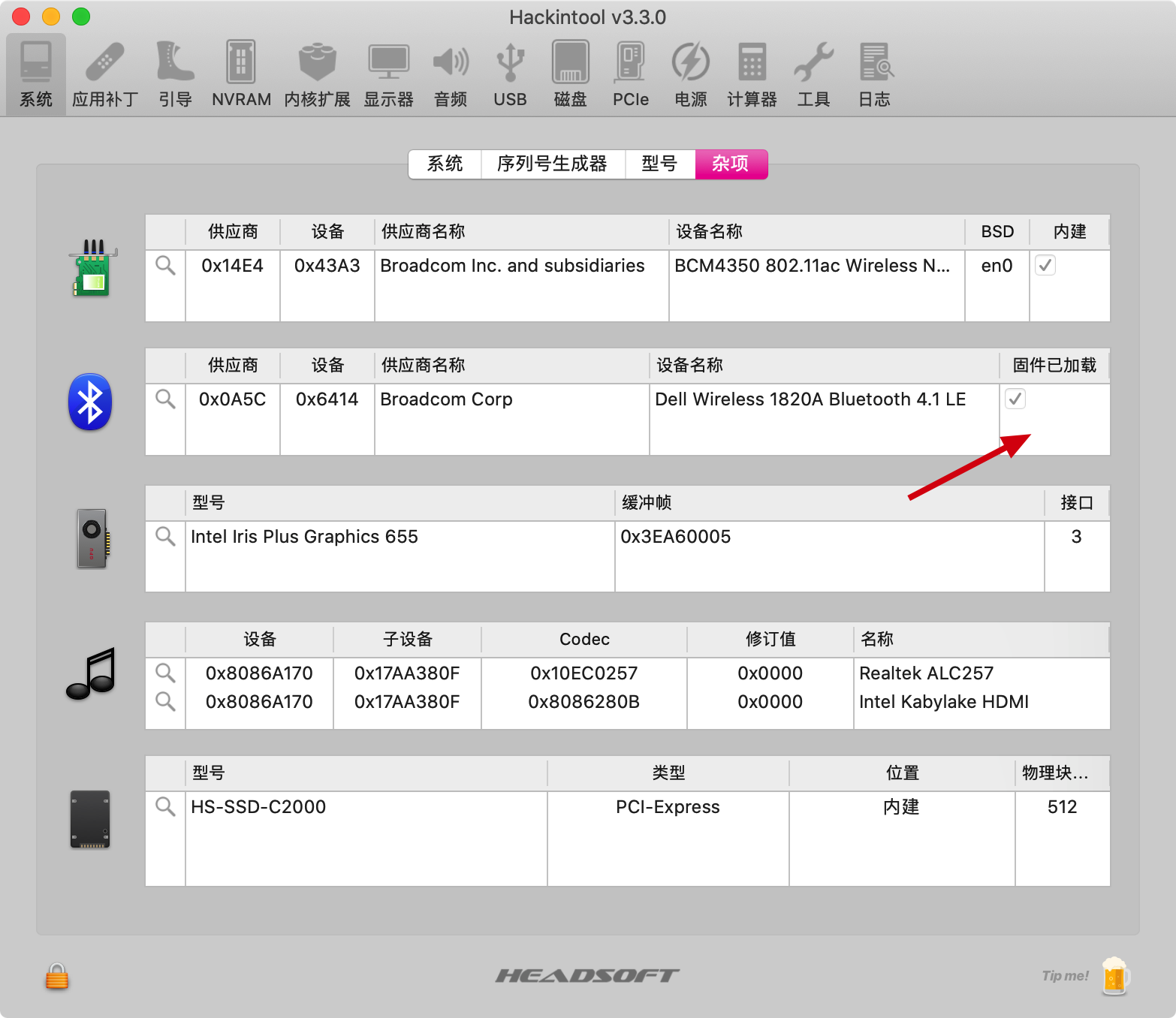1176x1018 pixels.
Task: Switch to the 型号 tab
Action: [659, 164]
